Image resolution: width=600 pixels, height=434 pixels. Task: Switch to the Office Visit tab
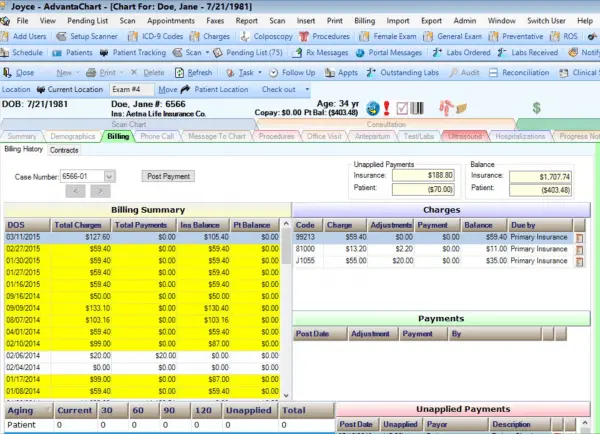[324, 136]
